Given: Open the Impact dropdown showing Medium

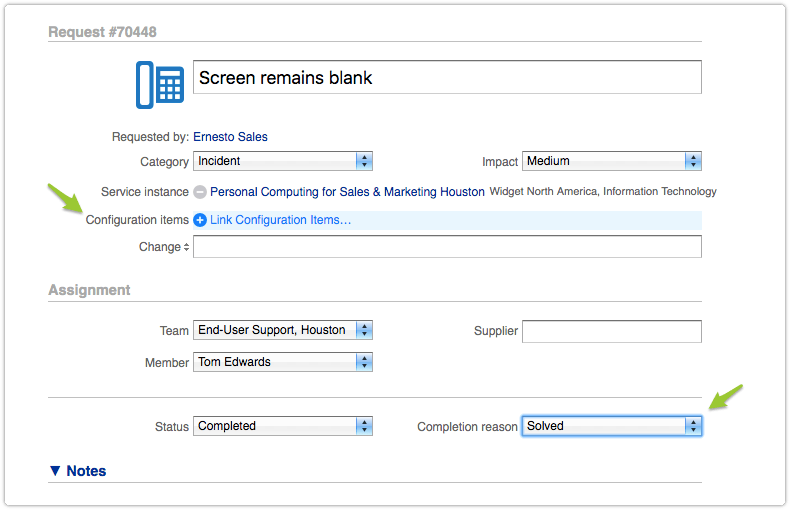Looking at the screenshot, I should (612, 161).
